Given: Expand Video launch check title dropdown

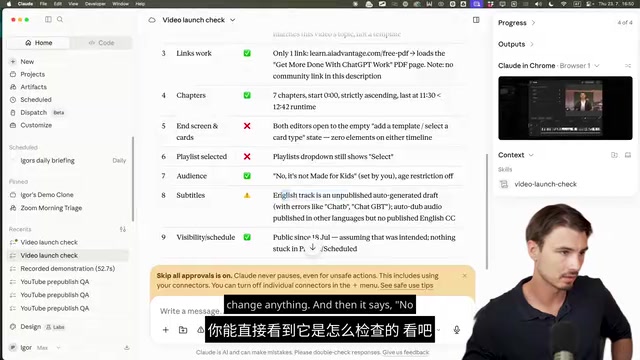Looking at the screenshot, I should [x=233, y=20].
